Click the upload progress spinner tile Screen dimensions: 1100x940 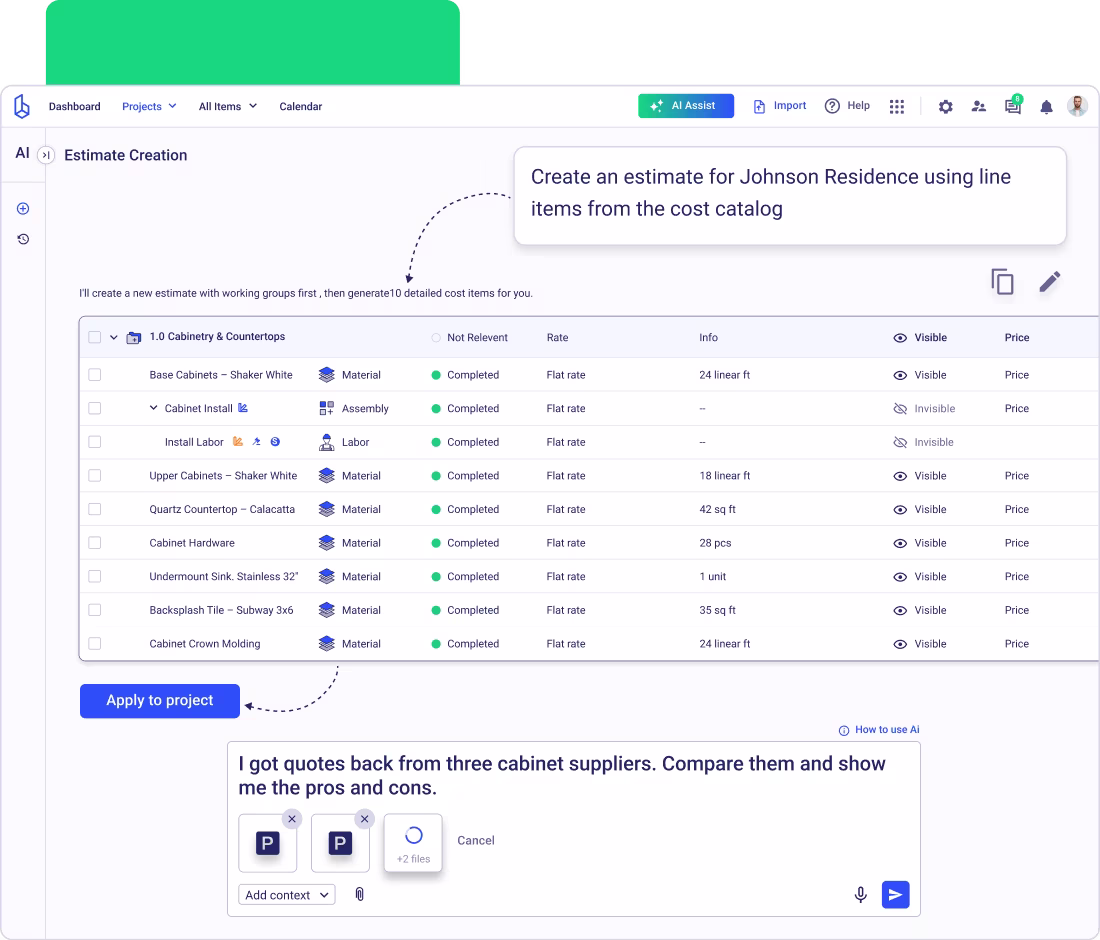413,842
